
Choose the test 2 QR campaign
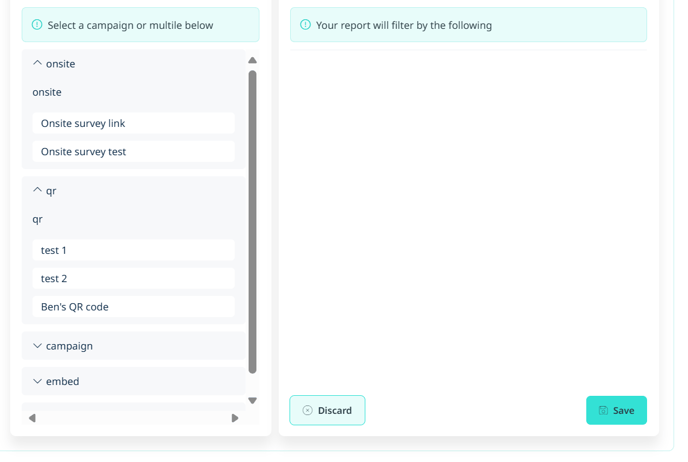[x=133, y=279]
